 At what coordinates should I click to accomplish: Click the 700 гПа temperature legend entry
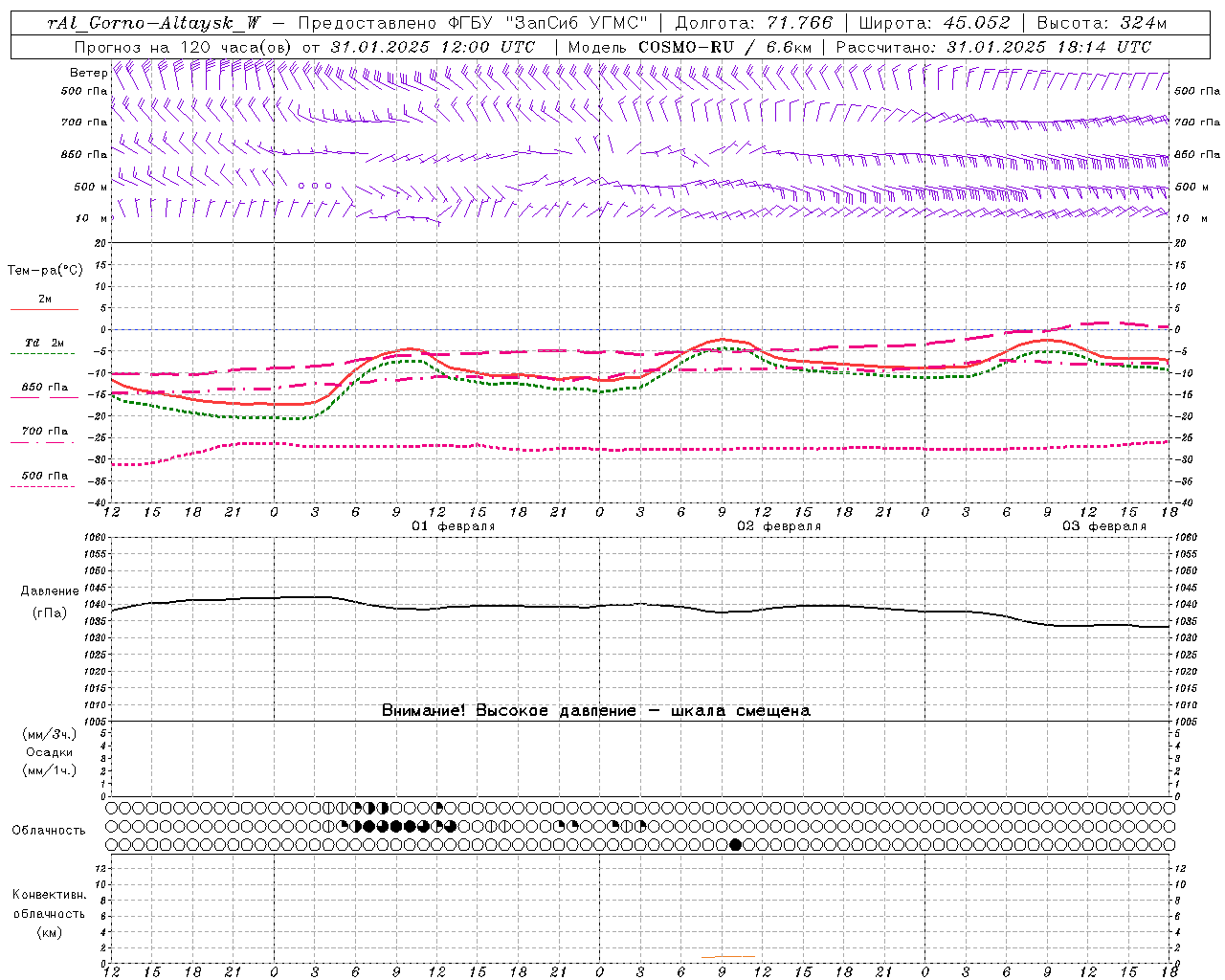(44, 432)
